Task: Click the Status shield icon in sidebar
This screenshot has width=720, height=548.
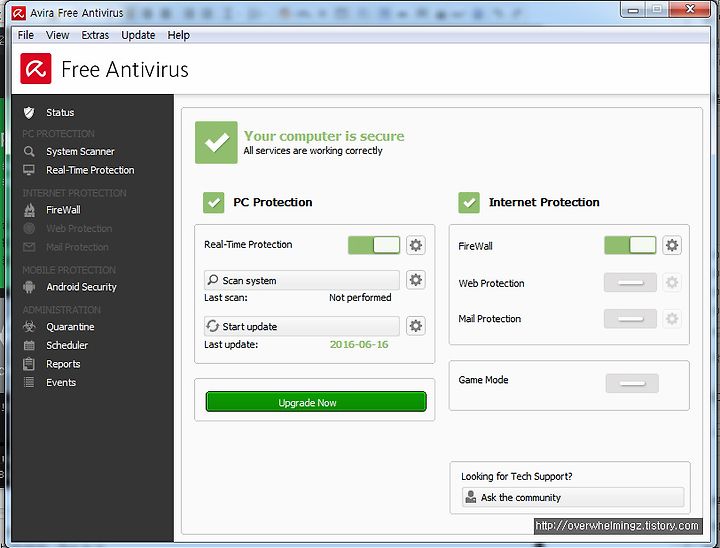Action: [29, 113]
